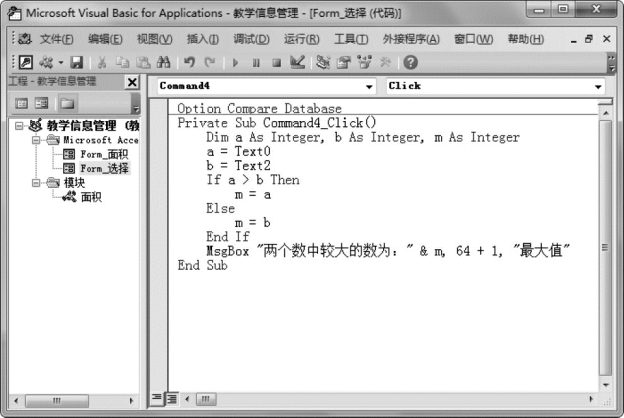The height and width of the screenshot is (418, 624).
Task: Copy selection using toolbar Copy icon
Action: coord(123,63)
